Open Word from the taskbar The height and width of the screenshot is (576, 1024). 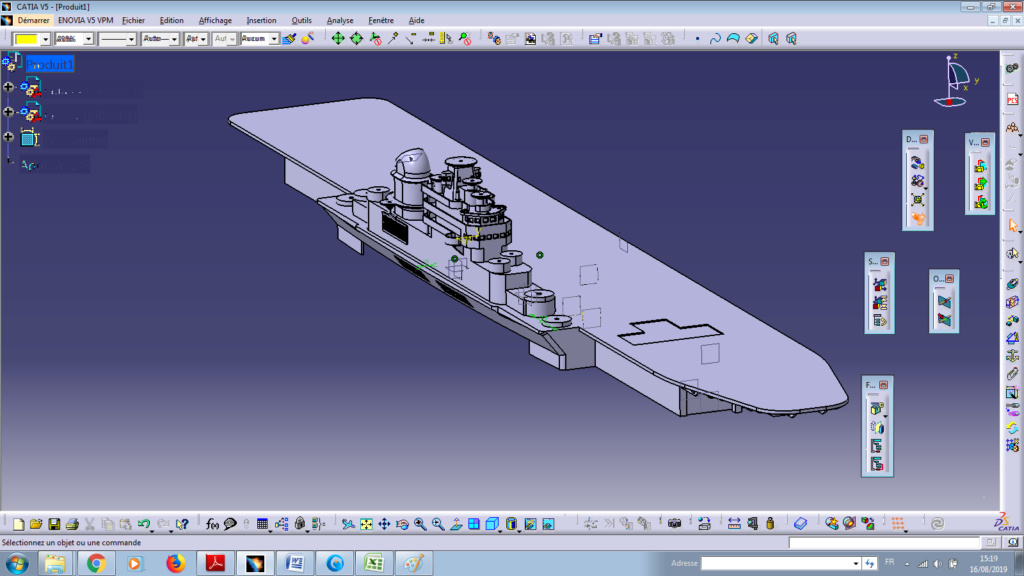(x=295, y=563)
